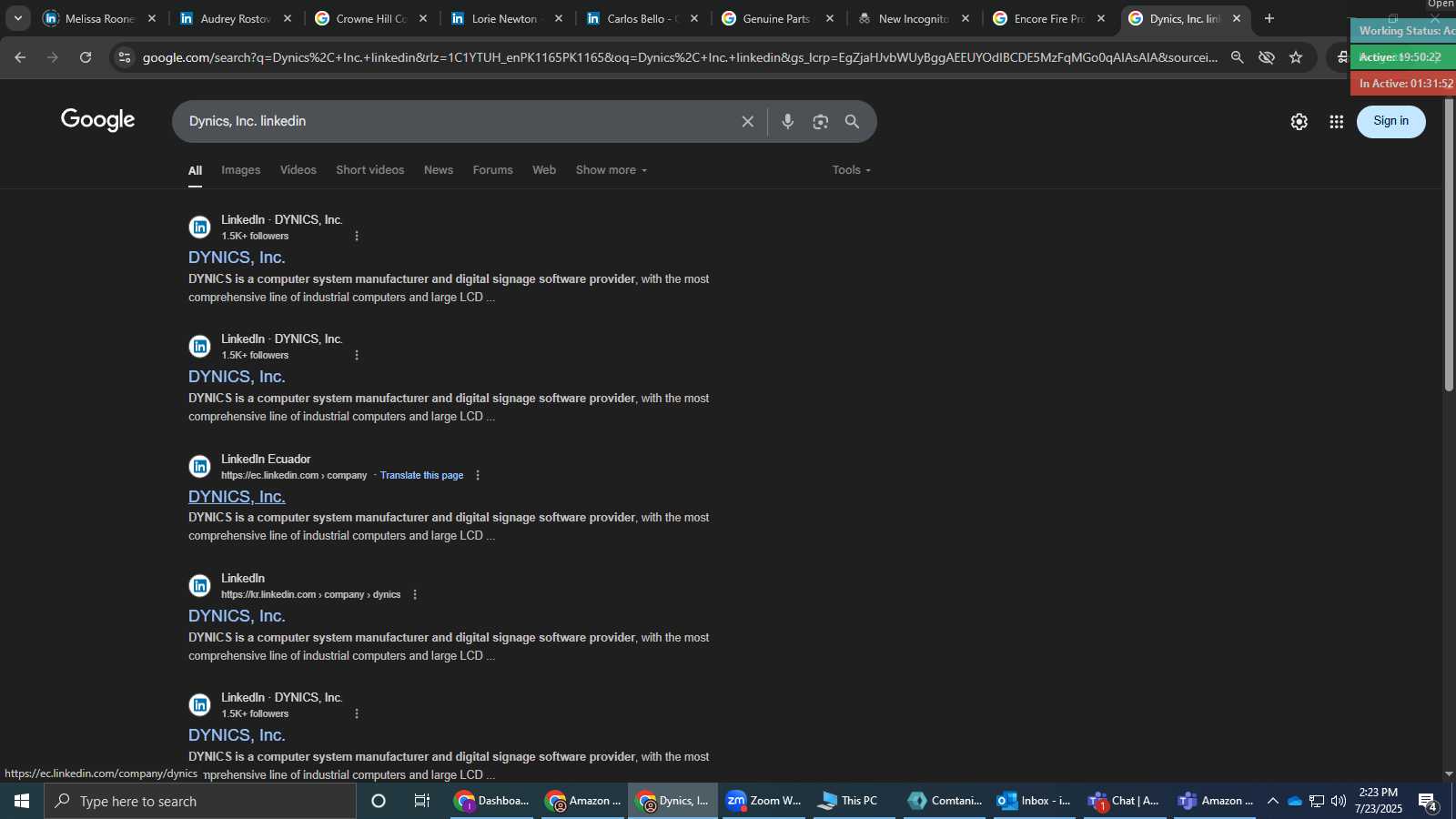This screenshot has width=1456, height=819.
Task: Open the notification center icon
Action: [1429, 802]
